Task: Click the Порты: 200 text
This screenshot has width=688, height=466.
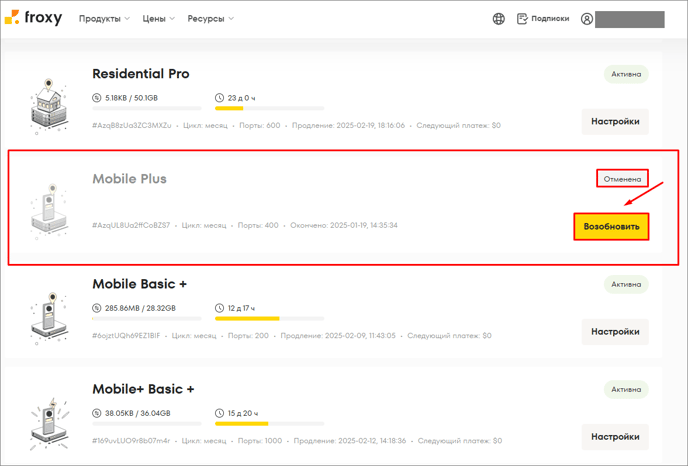Action: [x=248, y=336]
